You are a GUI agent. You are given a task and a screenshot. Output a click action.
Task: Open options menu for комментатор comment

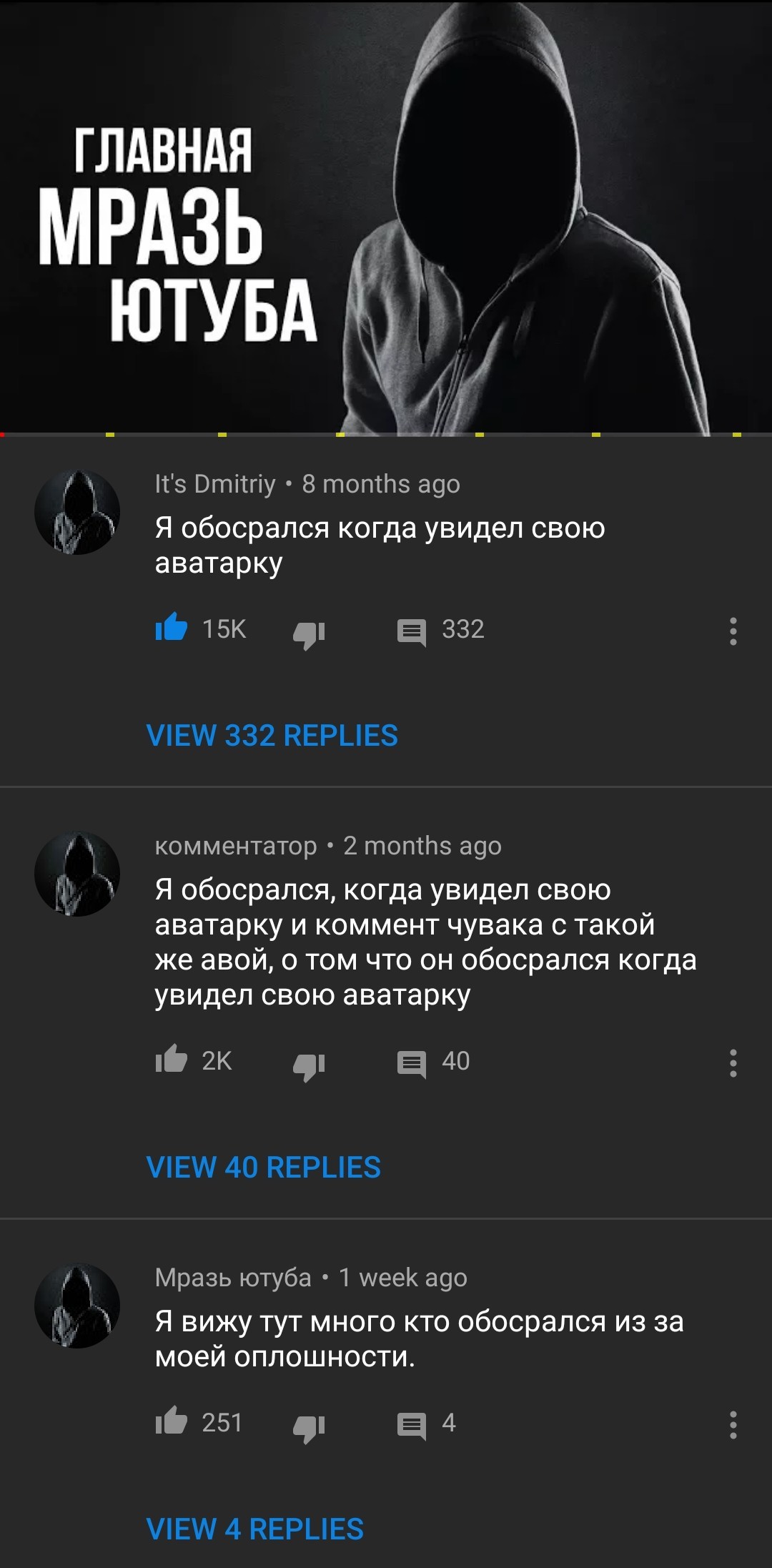(x=733, y=1063)
